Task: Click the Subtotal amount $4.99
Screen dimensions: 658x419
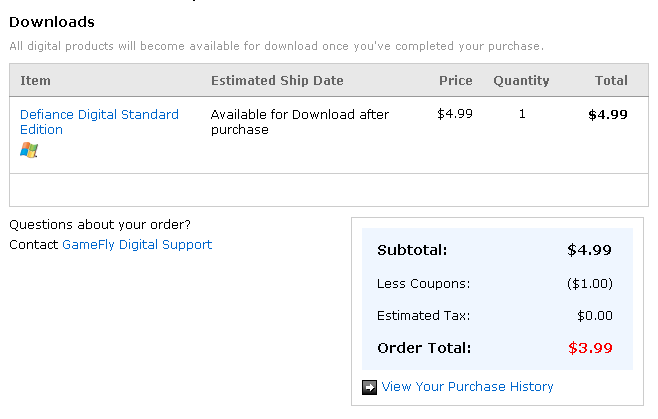Action: [589, 250]
